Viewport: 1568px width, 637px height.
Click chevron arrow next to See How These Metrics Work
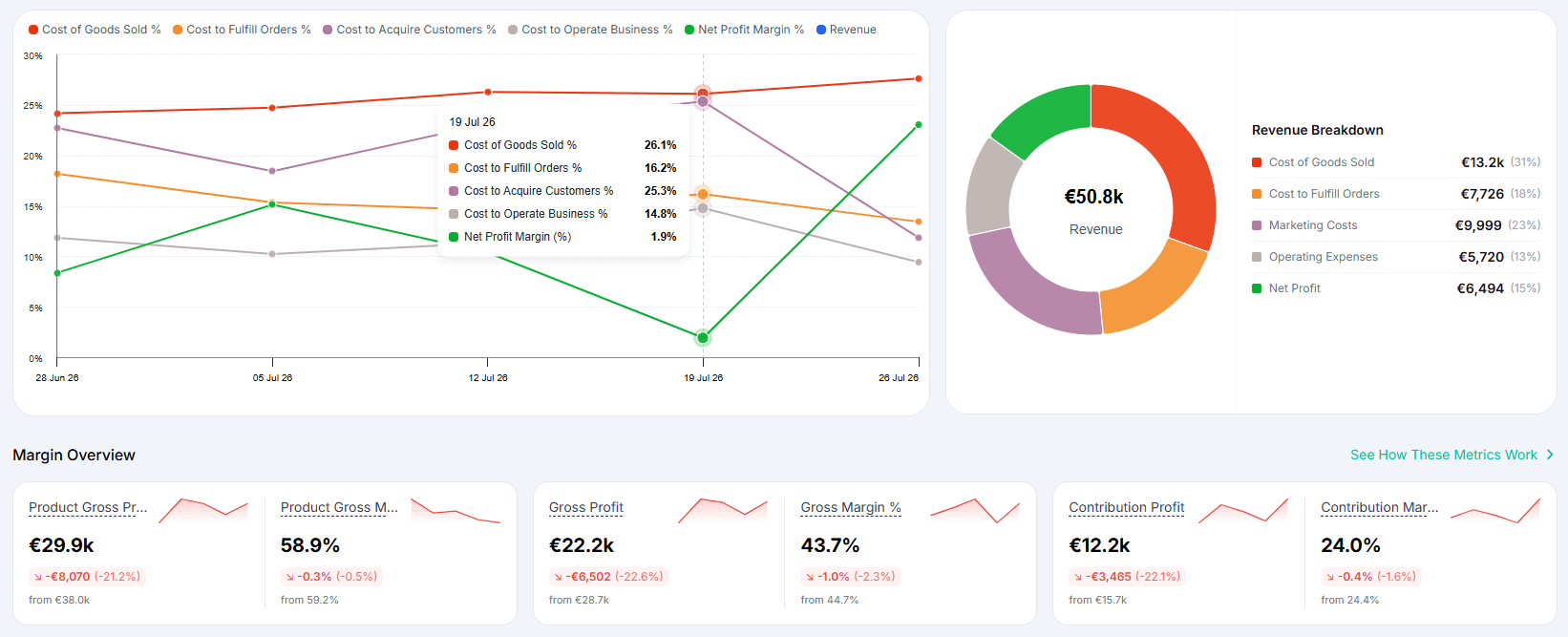[1550, 455]
